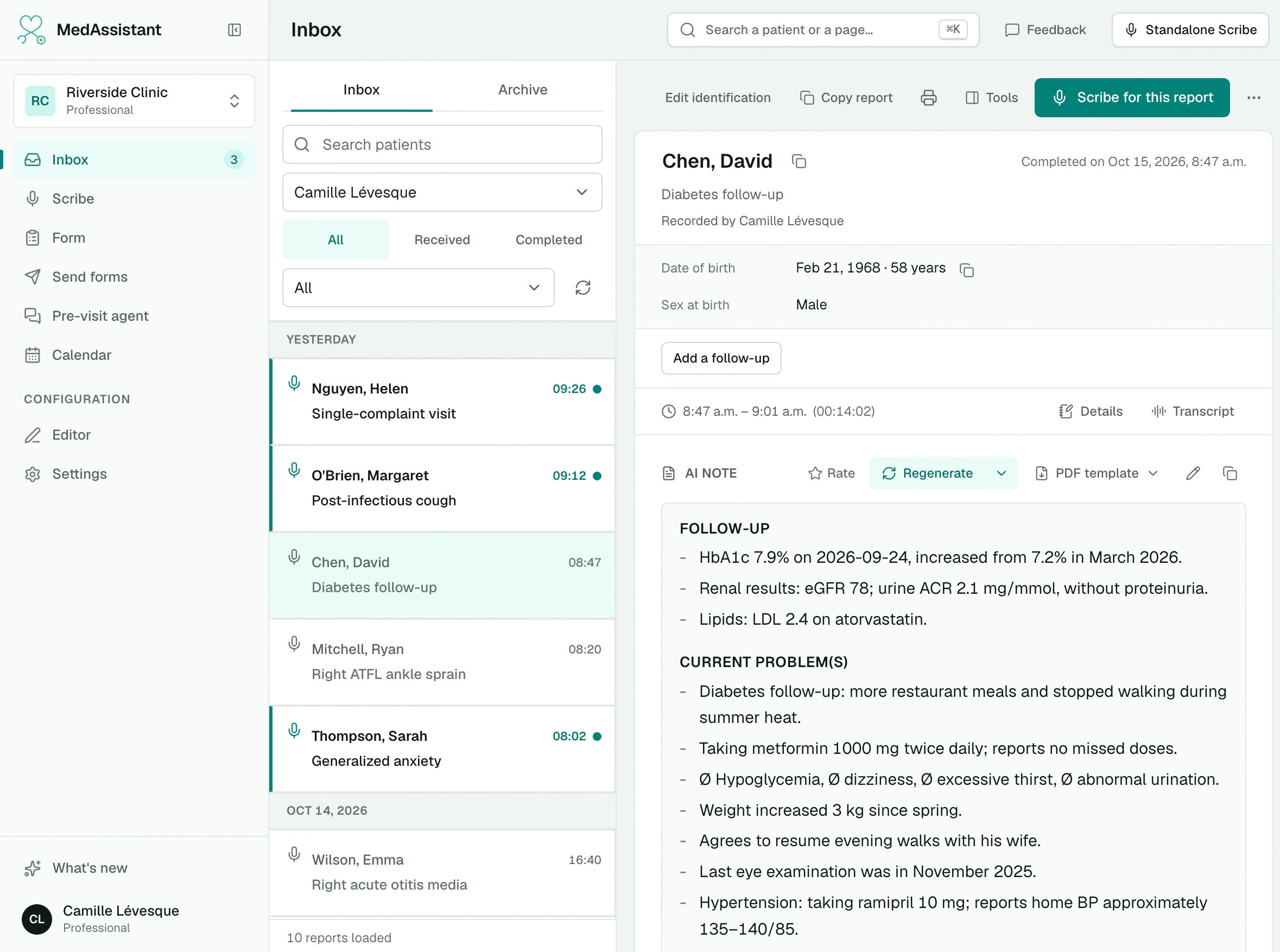Copy patient name Chen, David icon

799,161
